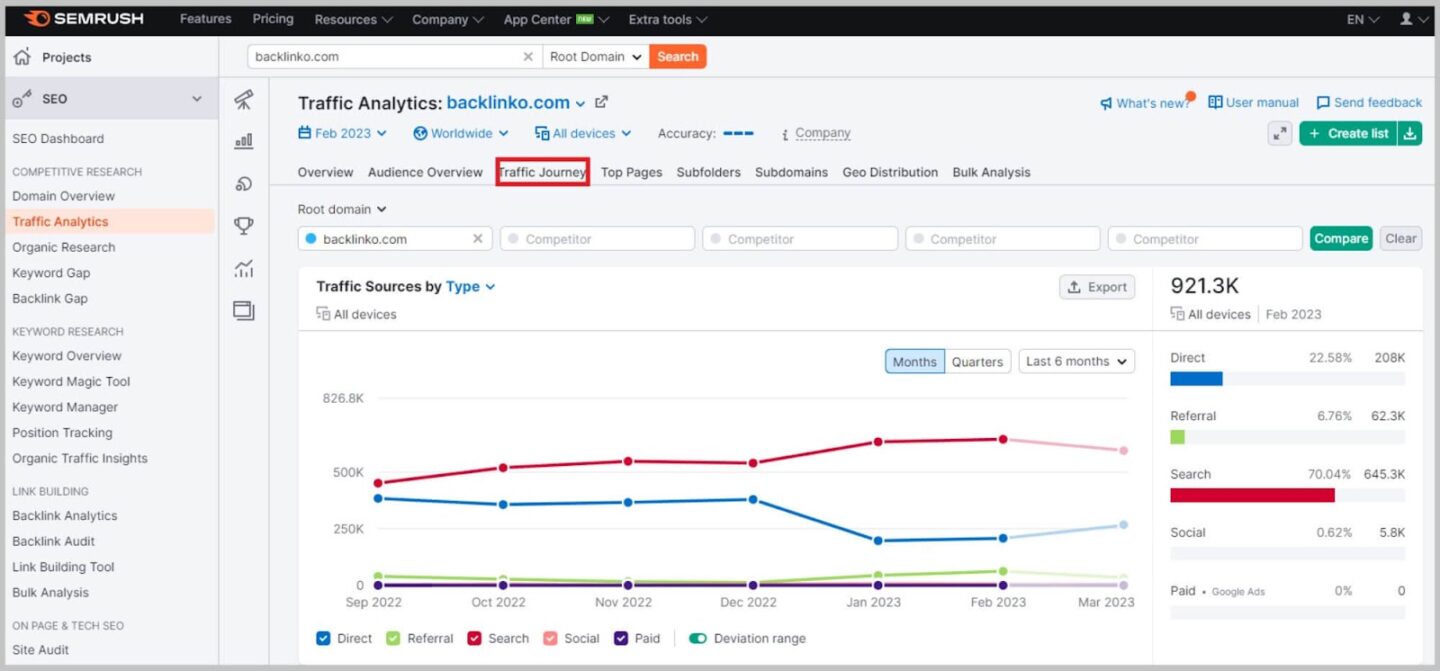Open the Root domain filter dropdown
This screenshot has height=671, width=1440.
coord(342,209)
